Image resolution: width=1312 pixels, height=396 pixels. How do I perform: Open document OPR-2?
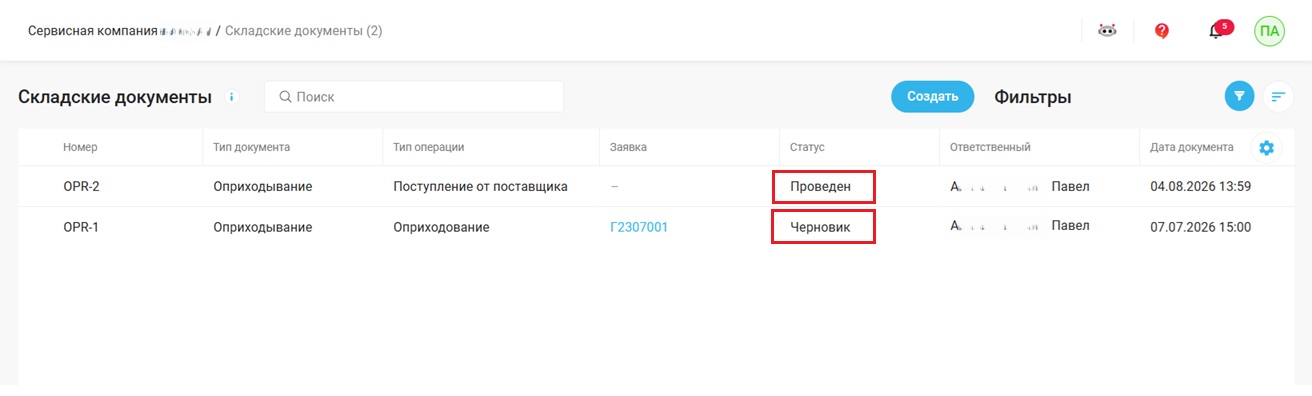point(81,186)
